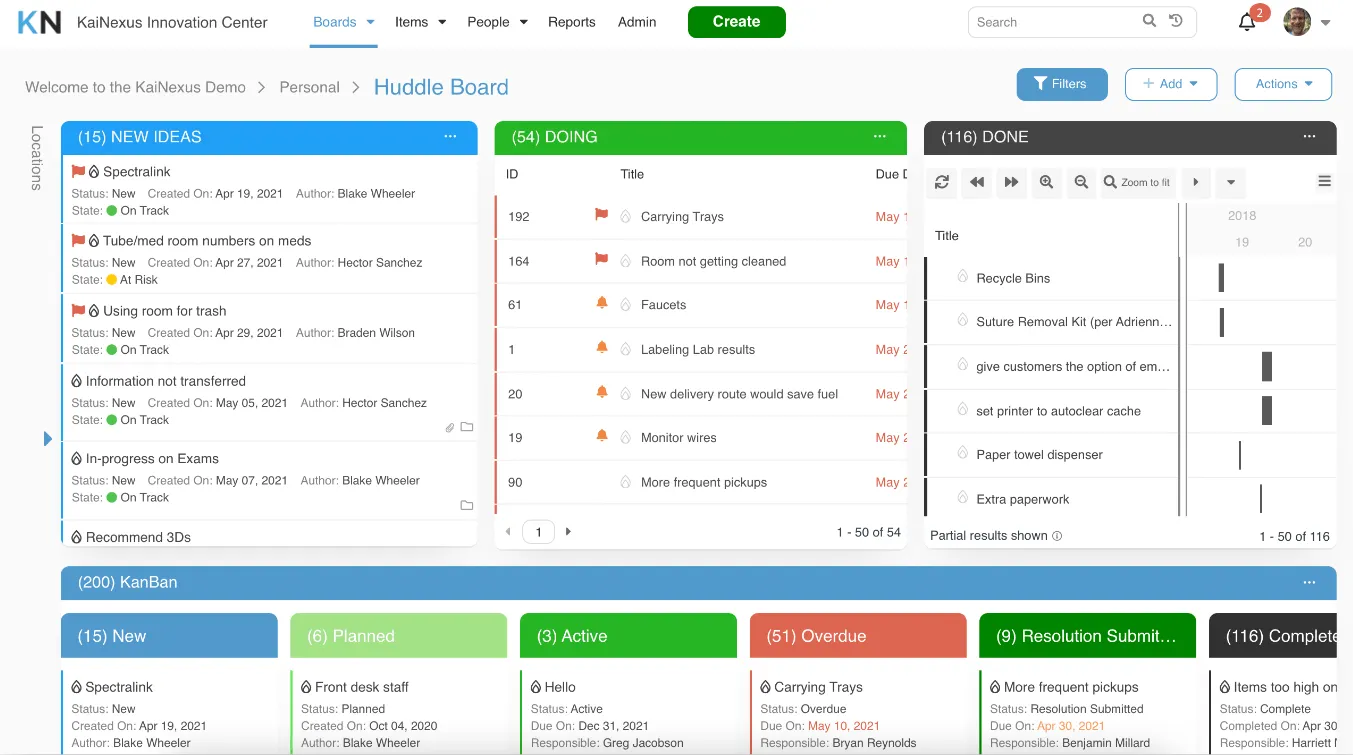Go to the Reports menu item
This screenshot has height=755, width=1353.
click(x=572, y=22)
